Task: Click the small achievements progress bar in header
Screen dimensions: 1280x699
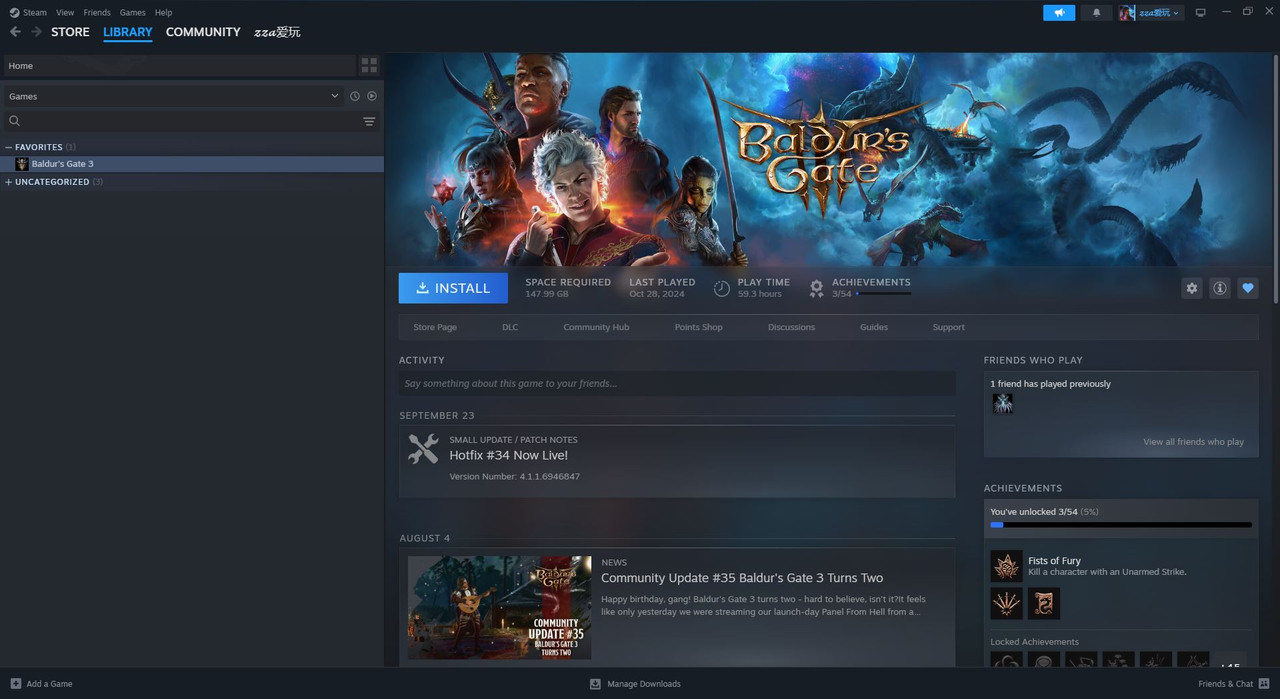Action: tap(883, 293)
